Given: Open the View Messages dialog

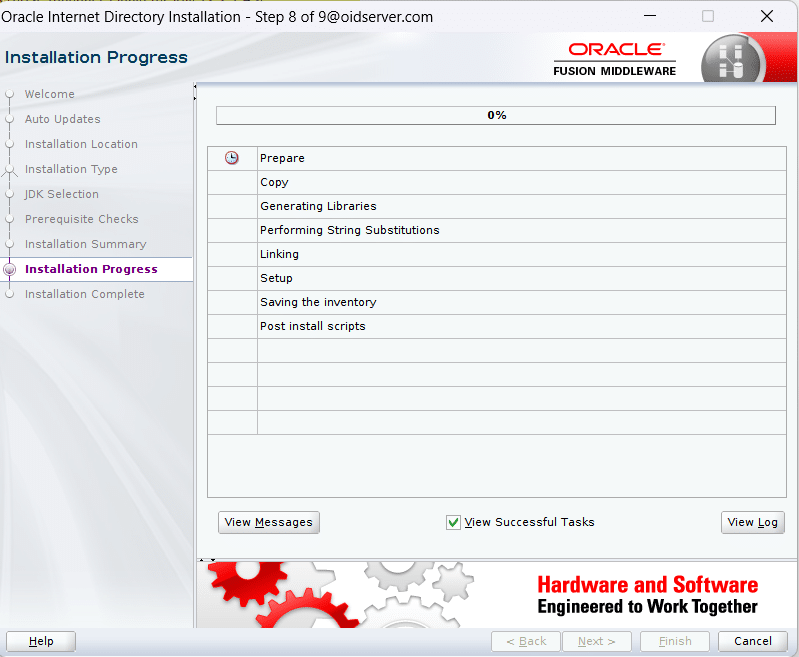Looking at the screenshot, I should [x=268, y=522].
